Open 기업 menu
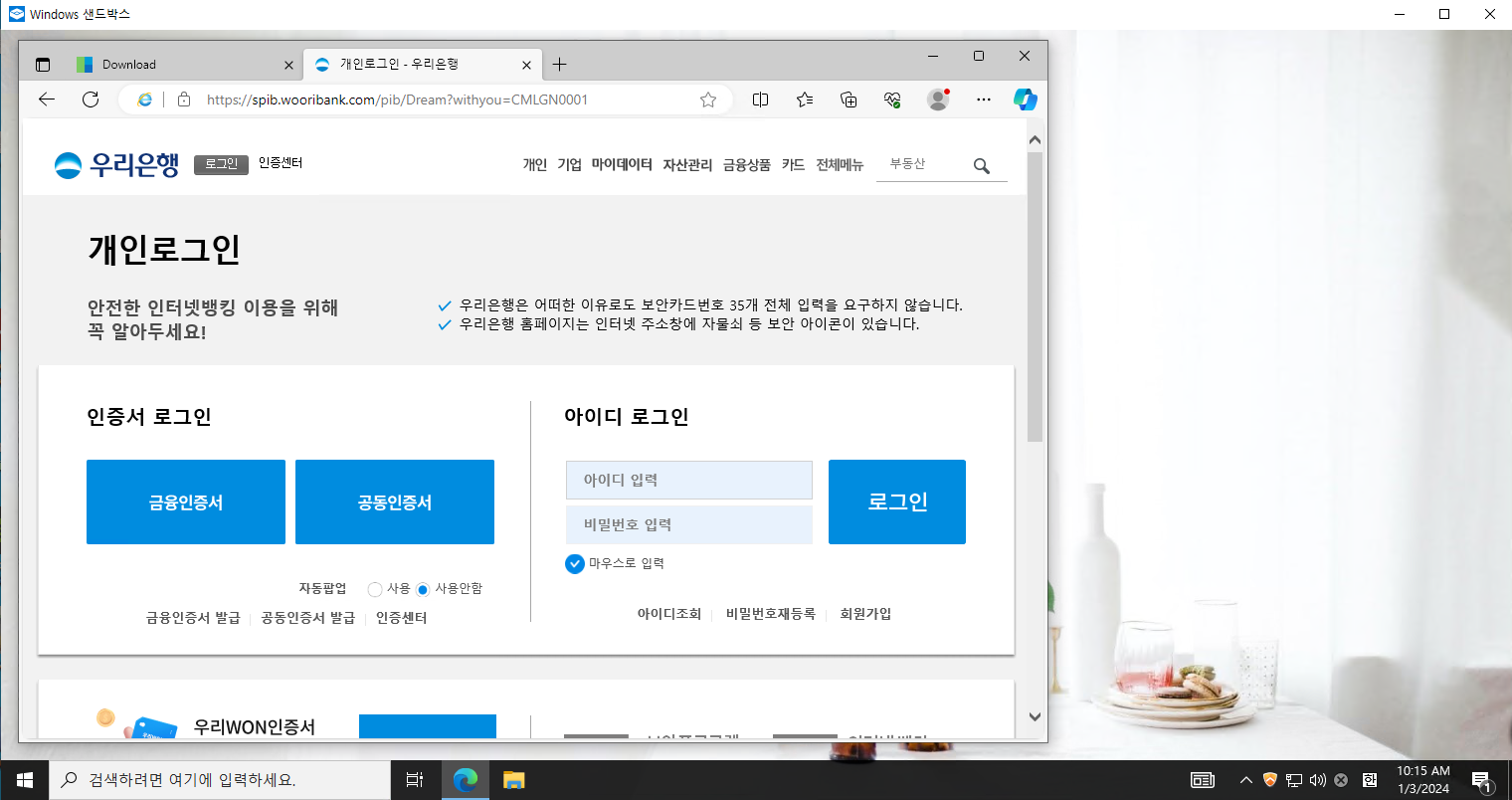1512x800 pixels. pyautogui.click(x=569, y=165)
